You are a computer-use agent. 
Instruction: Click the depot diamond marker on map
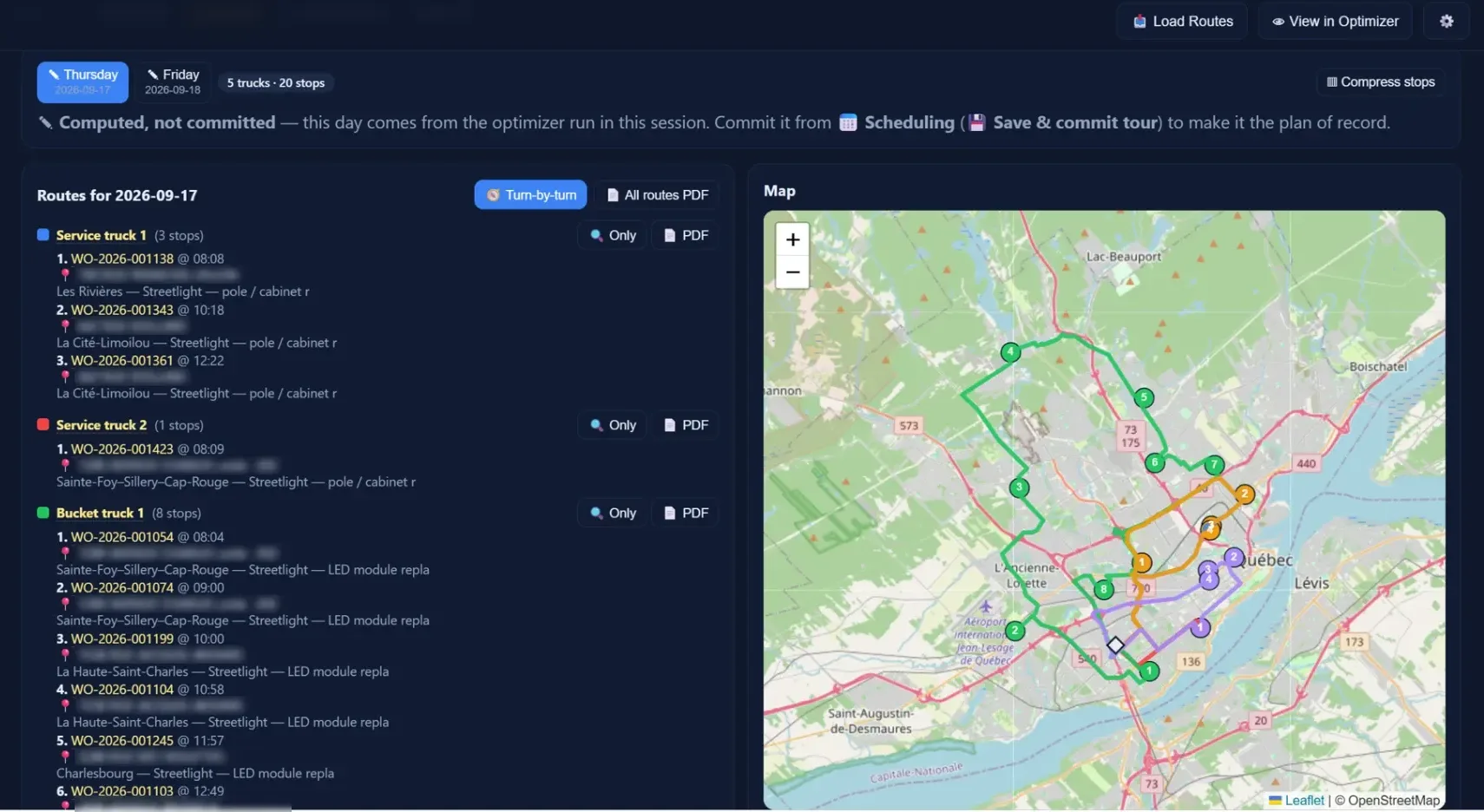(1115, 645)
